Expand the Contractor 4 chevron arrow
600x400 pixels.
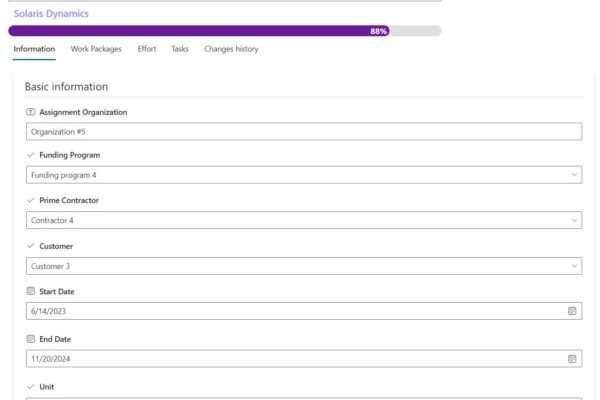574,220
